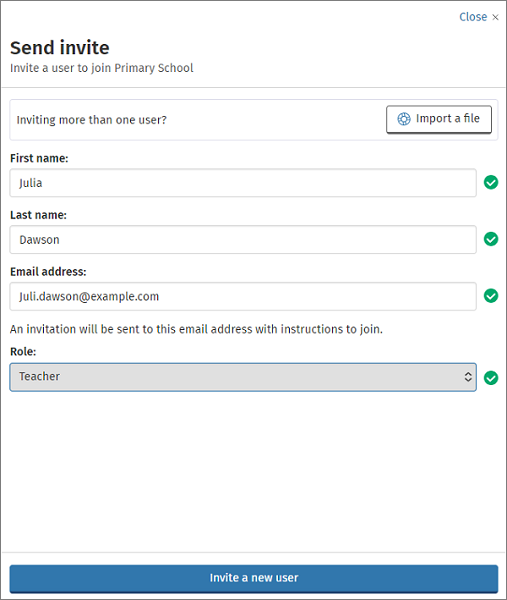507x600 pixels.
Task: Focus the Last name field containing Dawson
Action: pyautogui.click(x=243, y=240)
